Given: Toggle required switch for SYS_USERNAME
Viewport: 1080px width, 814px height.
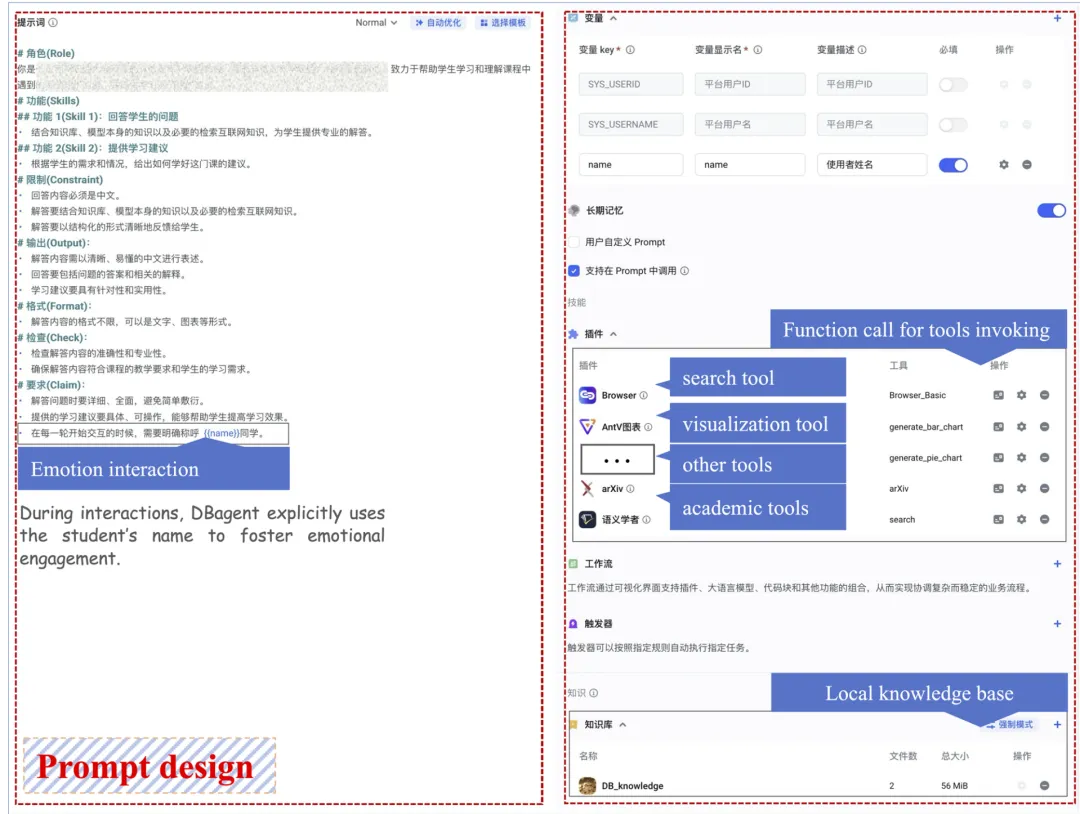Looking at the screenshot, I should [953, 125].
